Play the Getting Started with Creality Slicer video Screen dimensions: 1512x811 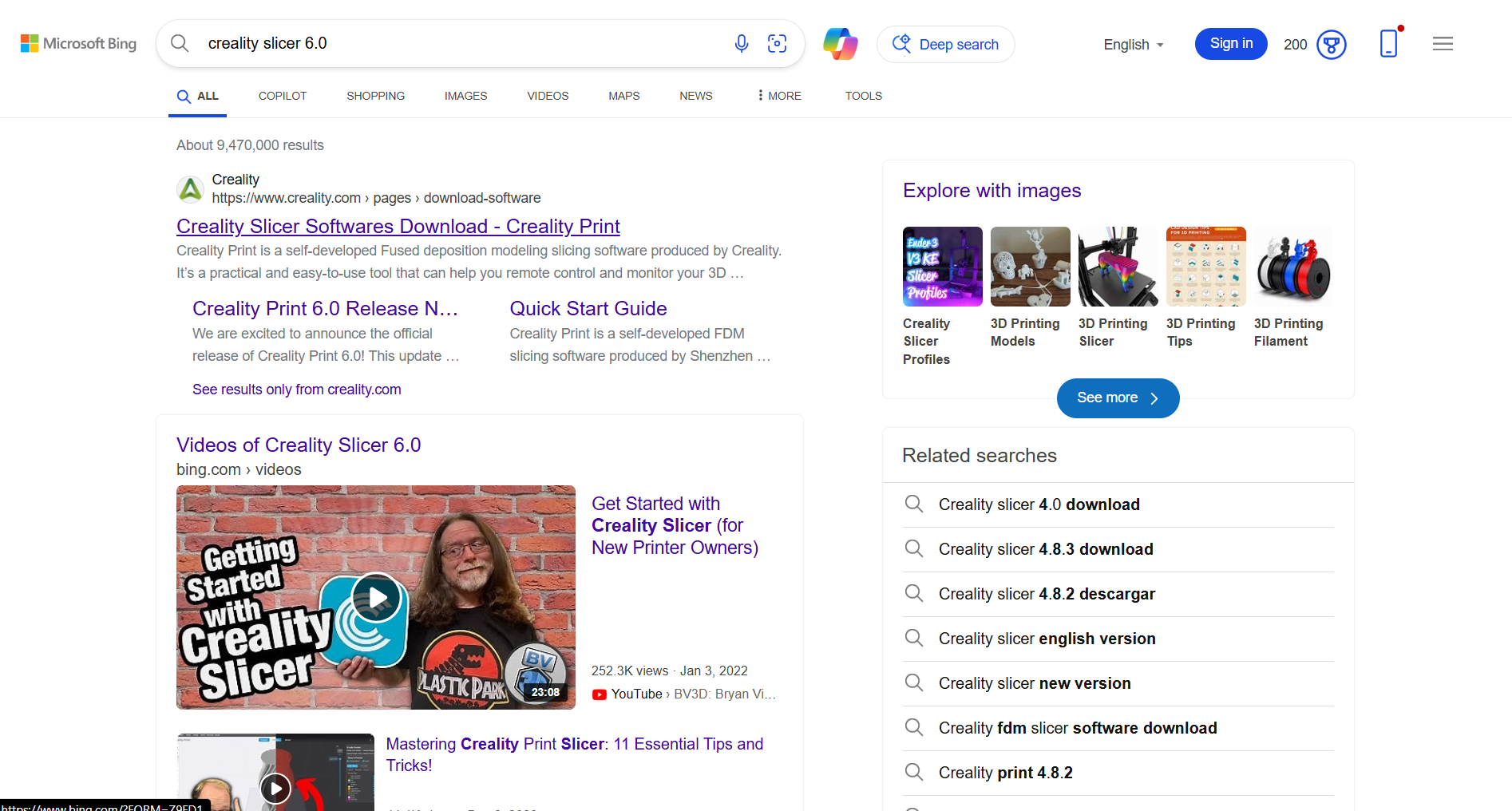pos(376,597)
